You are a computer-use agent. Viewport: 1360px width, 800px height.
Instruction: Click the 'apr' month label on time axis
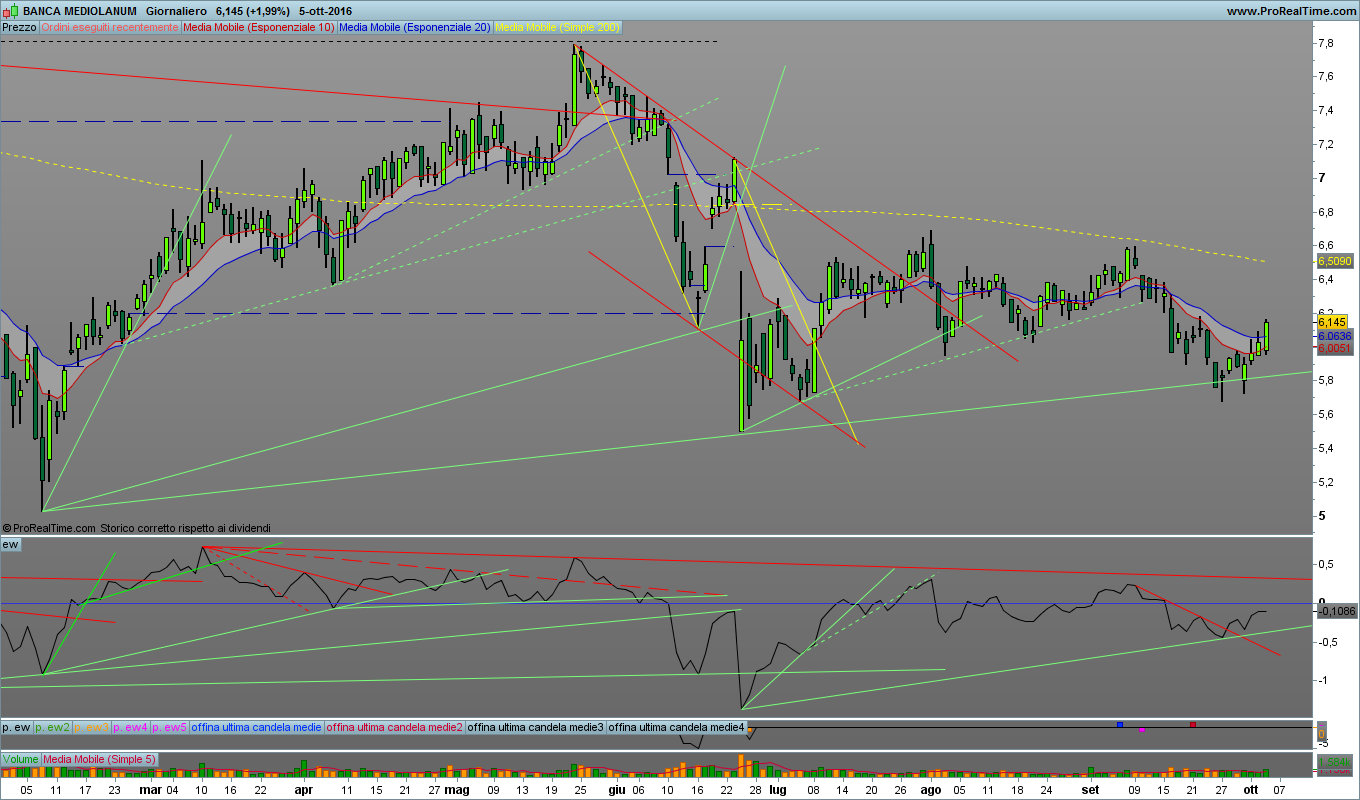pyautogui.click(x=302, y=789)
